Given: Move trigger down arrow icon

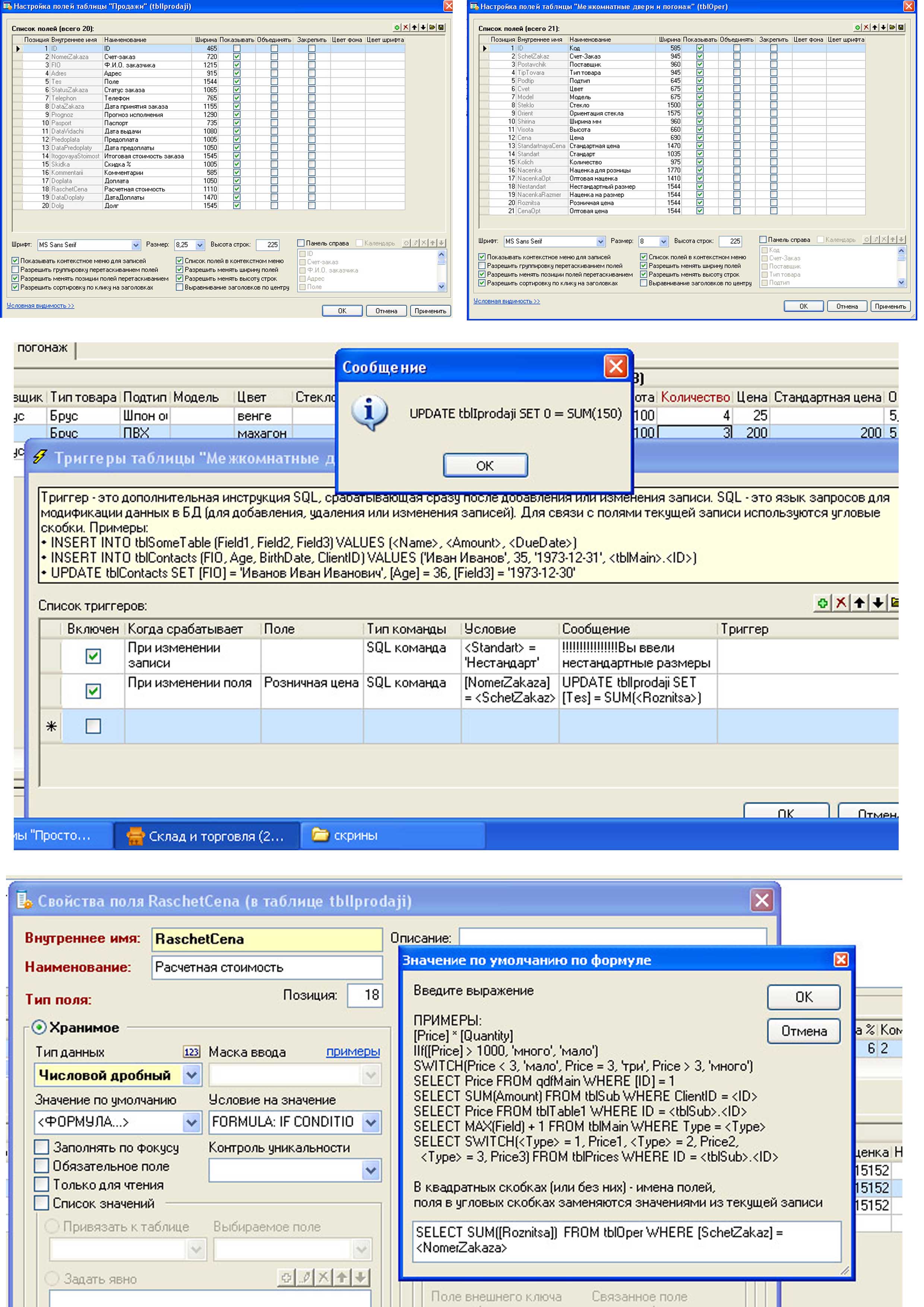Looking at the screenshot, I should point(879,603).
